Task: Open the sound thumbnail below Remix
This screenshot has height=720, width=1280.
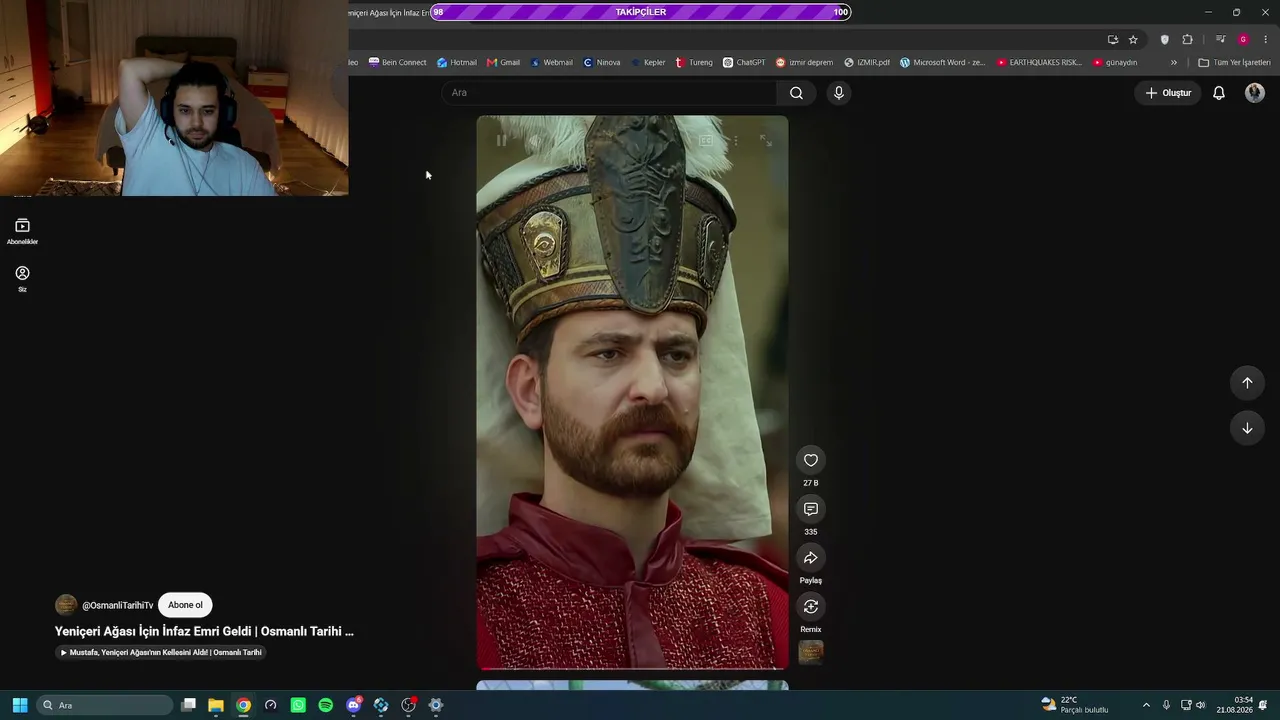Action: [811, 652]
